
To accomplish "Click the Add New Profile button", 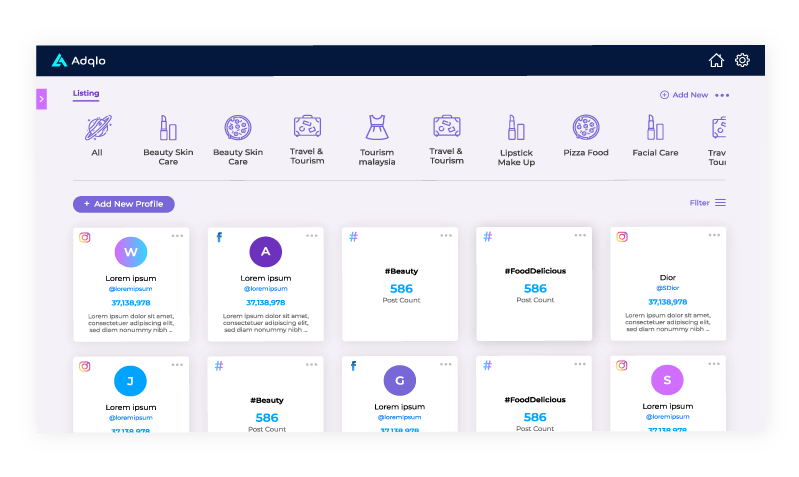I will coord(124,204).
